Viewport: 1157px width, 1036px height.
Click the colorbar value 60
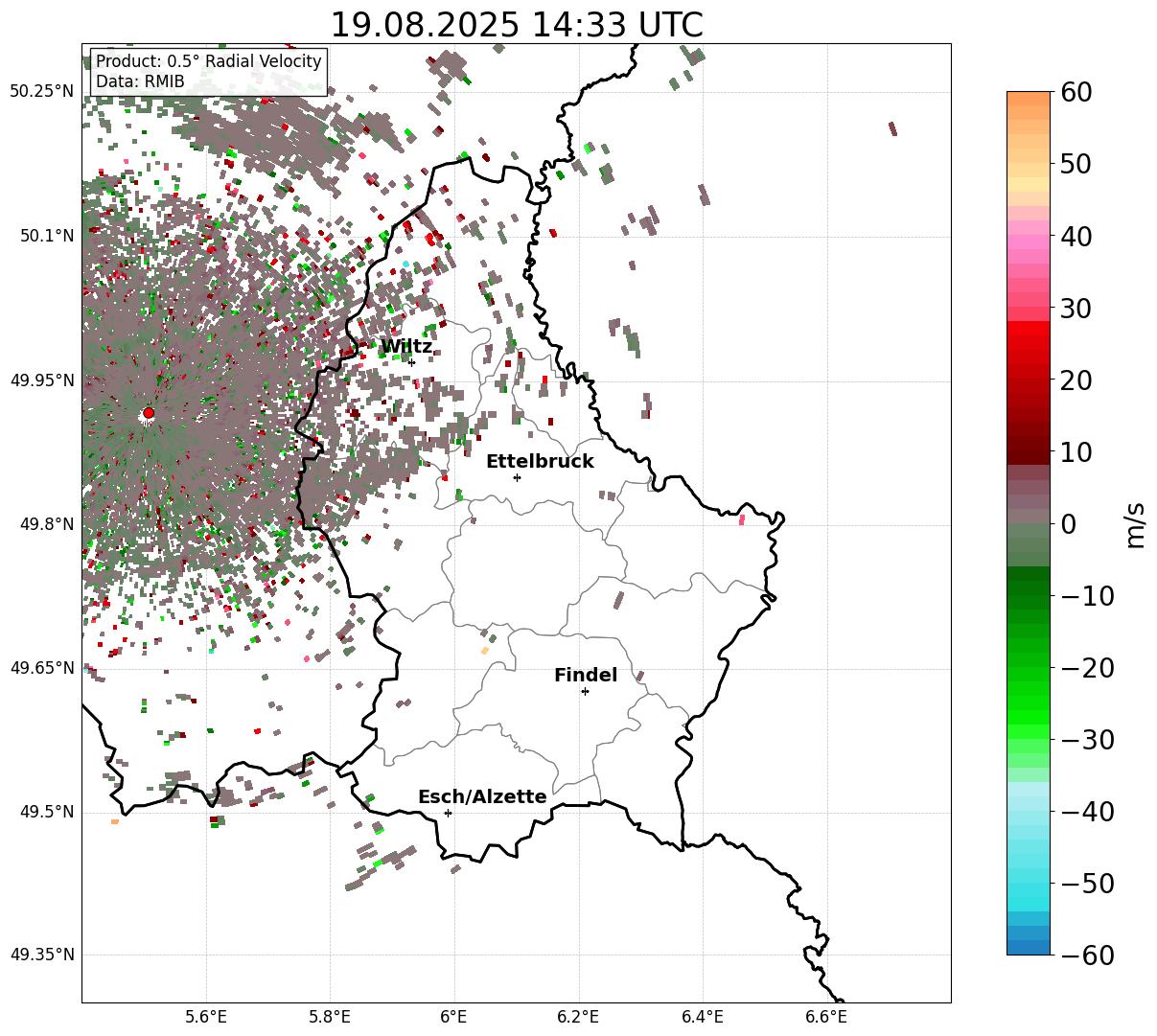(x=1078, y=92)
